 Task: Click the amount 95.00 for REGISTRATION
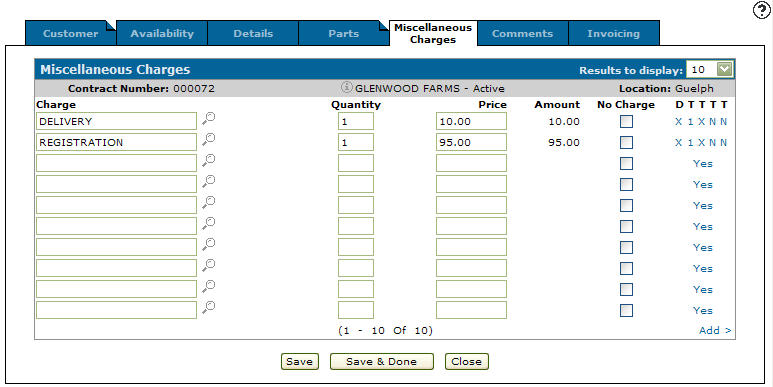click(x=564, y=142)
